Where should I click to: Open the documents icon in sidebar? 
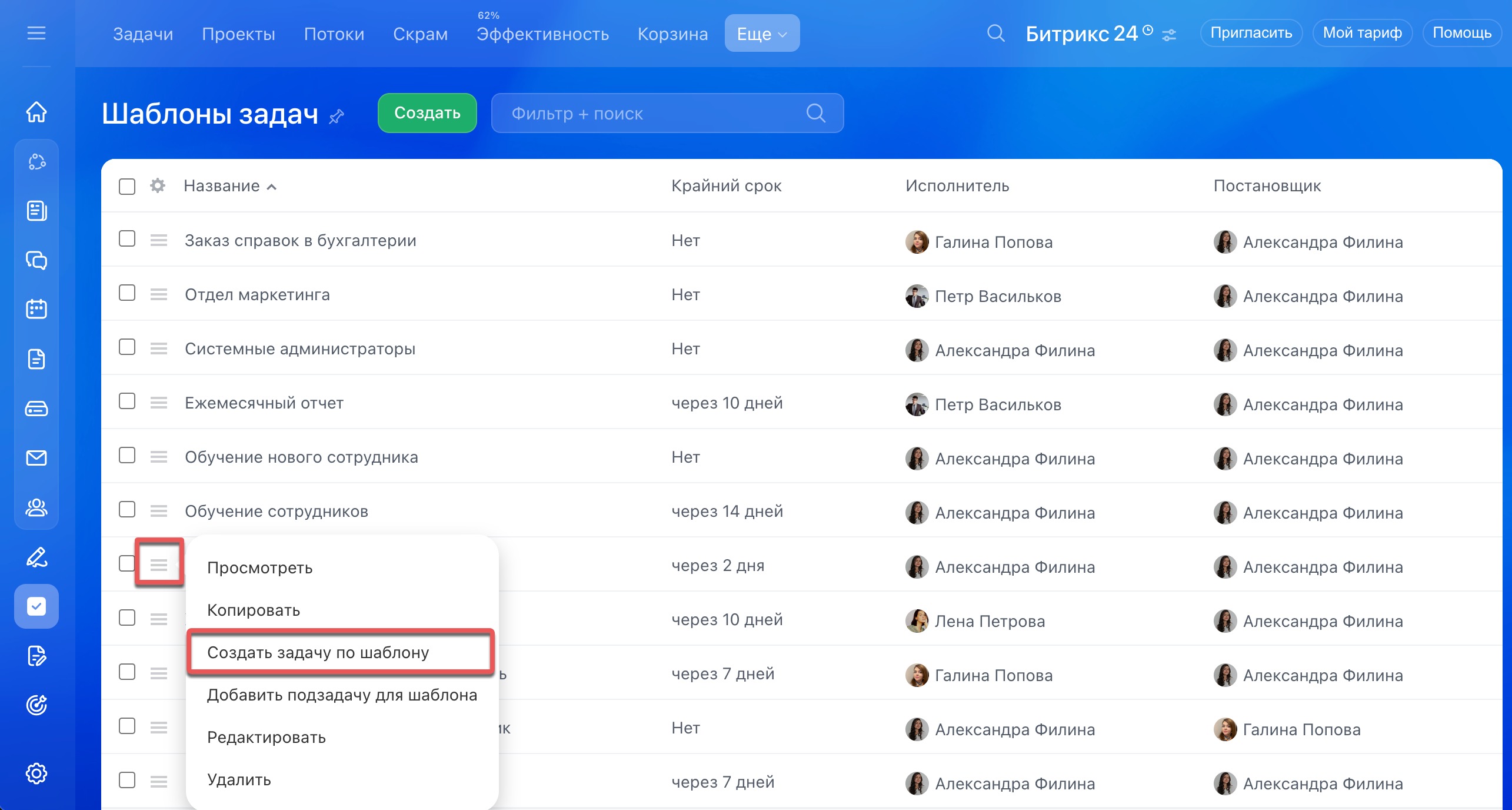coord(36,358)
